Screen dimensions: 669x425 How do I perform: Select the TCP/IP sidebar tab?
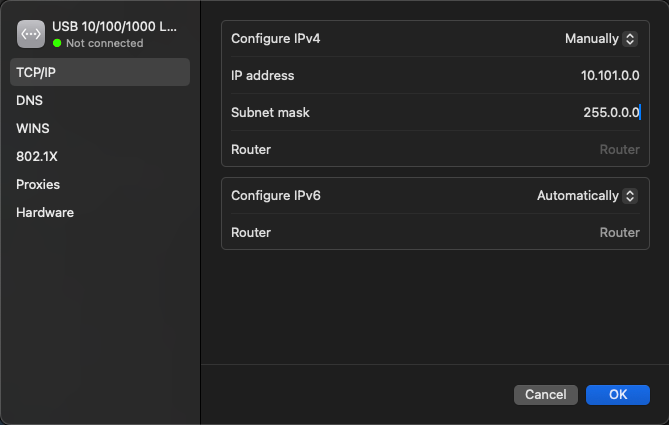click(x=100, y=72)
